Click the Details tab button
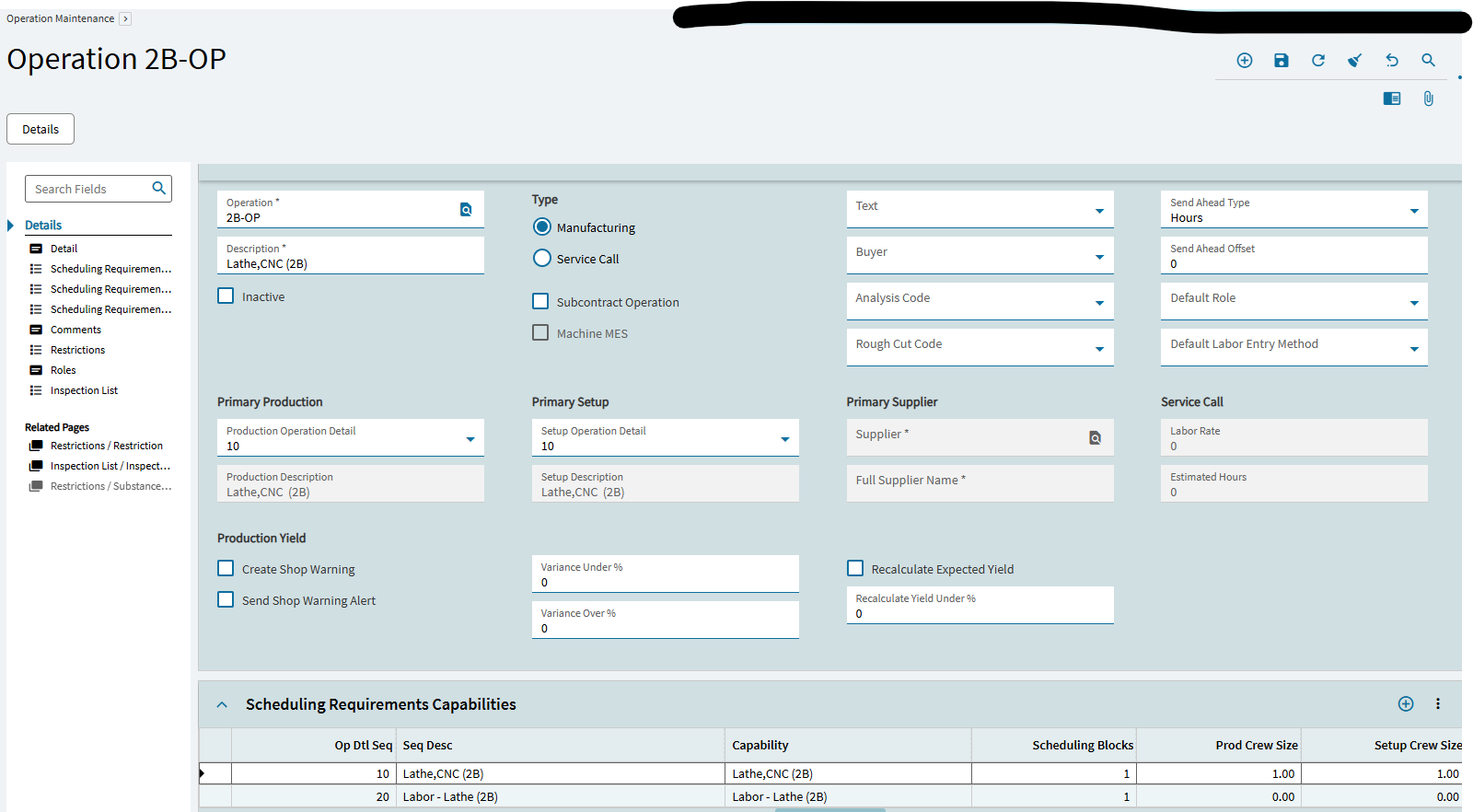Viewport: 1473px width, 812px height. pyautogui.click(x=41, y=129)
